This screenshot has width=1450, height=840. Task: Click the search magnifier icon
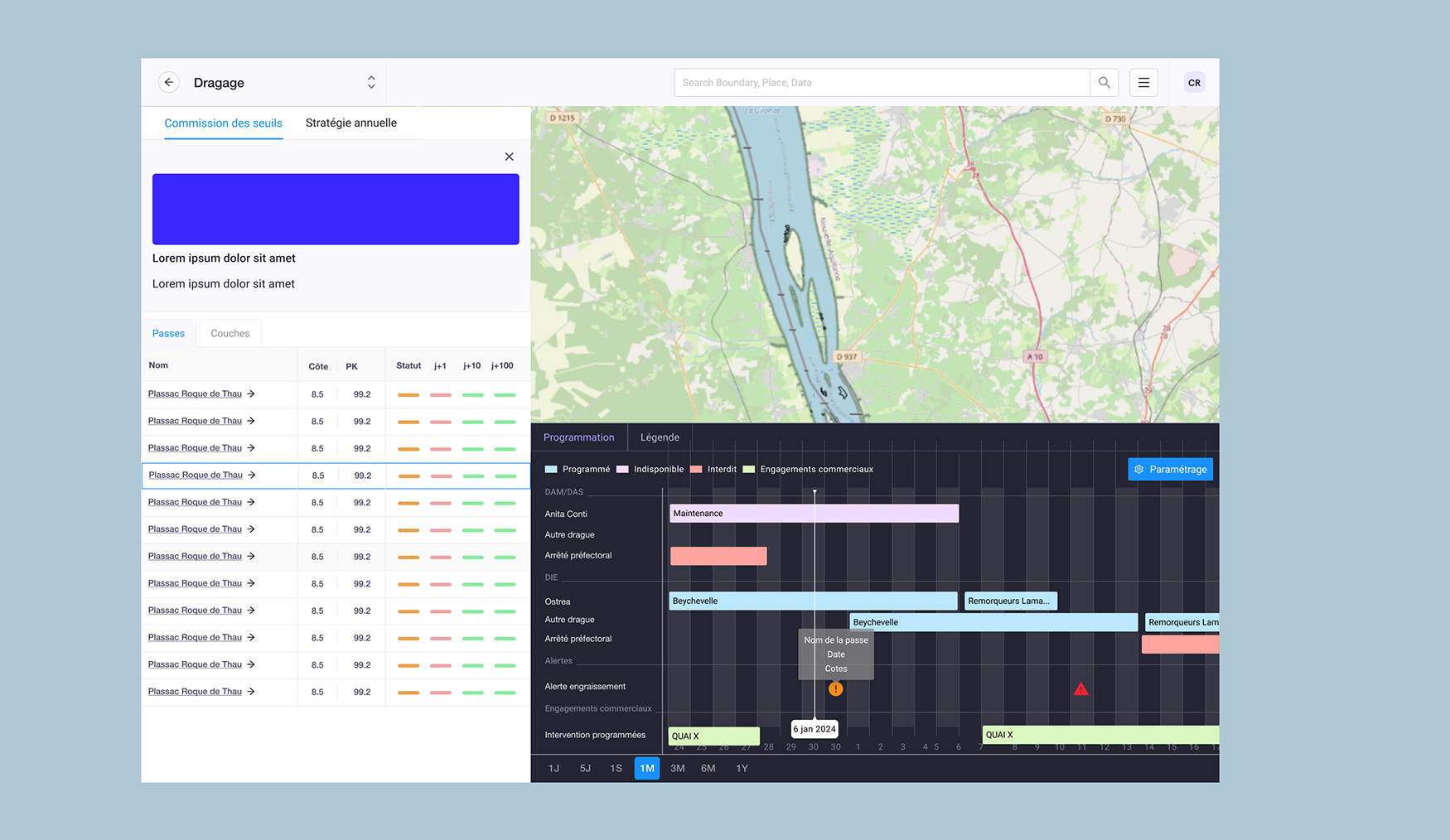pos(1104,82)
